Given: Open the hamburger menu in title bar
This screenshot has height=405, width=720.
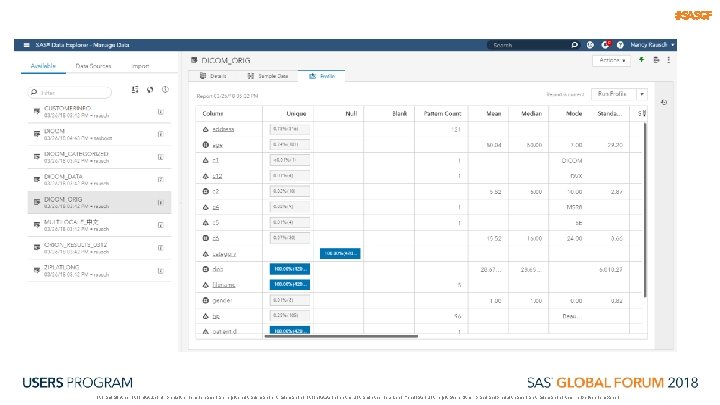Looking at the screenshot, I should pos(26,45).
